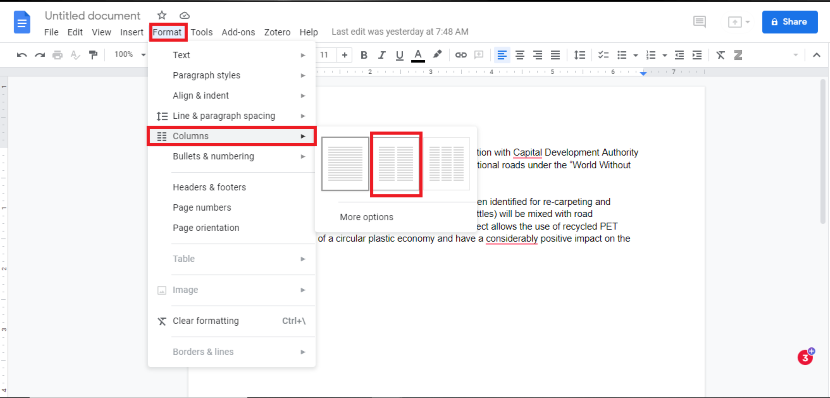This screenshot has height=398, width=830.
Task: Open the editing mode dropdown arrow
Action: coord(795,55)
